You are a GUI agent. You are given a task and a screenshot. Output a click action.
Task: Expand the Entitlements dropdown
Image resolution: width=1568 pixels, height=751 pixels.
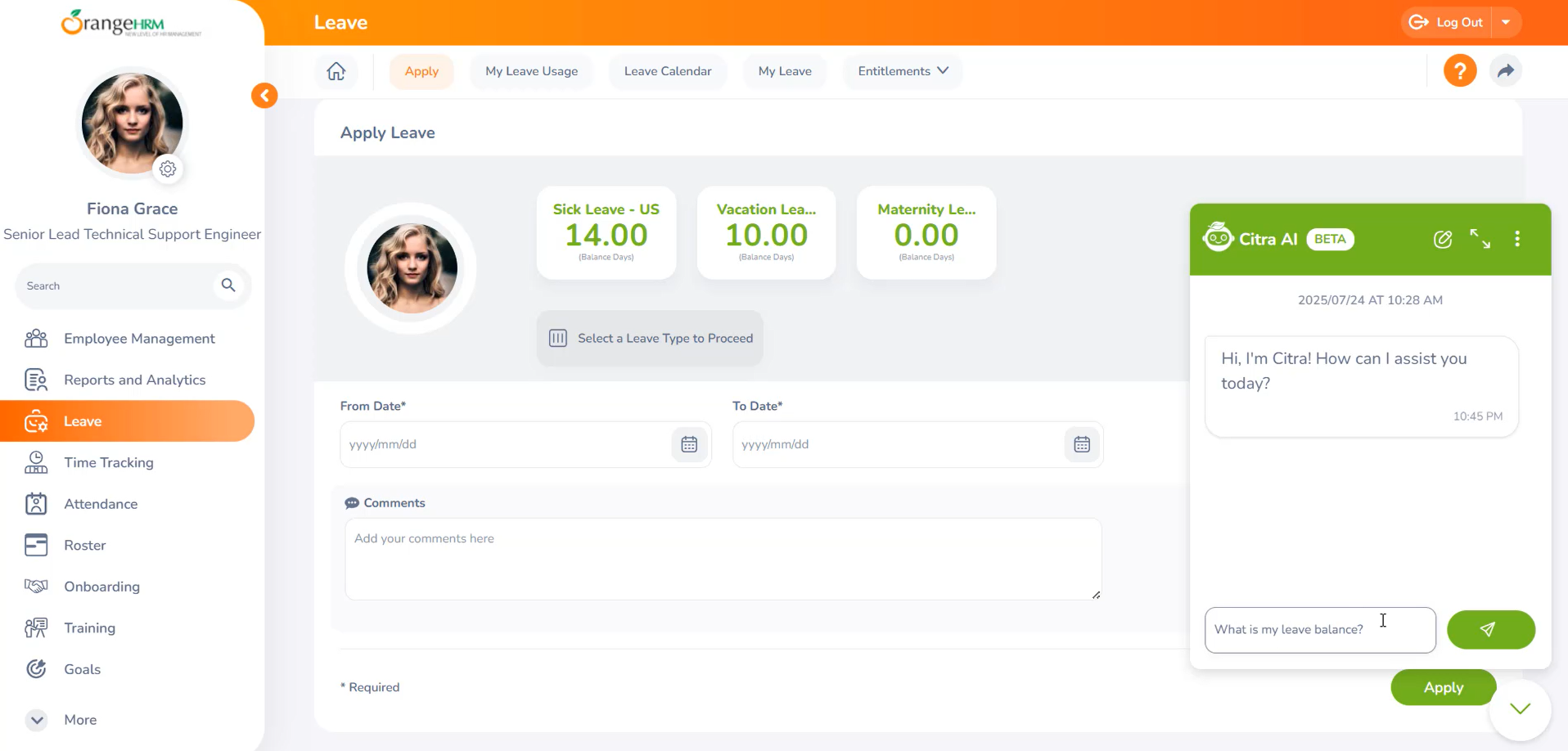(903, 71)
